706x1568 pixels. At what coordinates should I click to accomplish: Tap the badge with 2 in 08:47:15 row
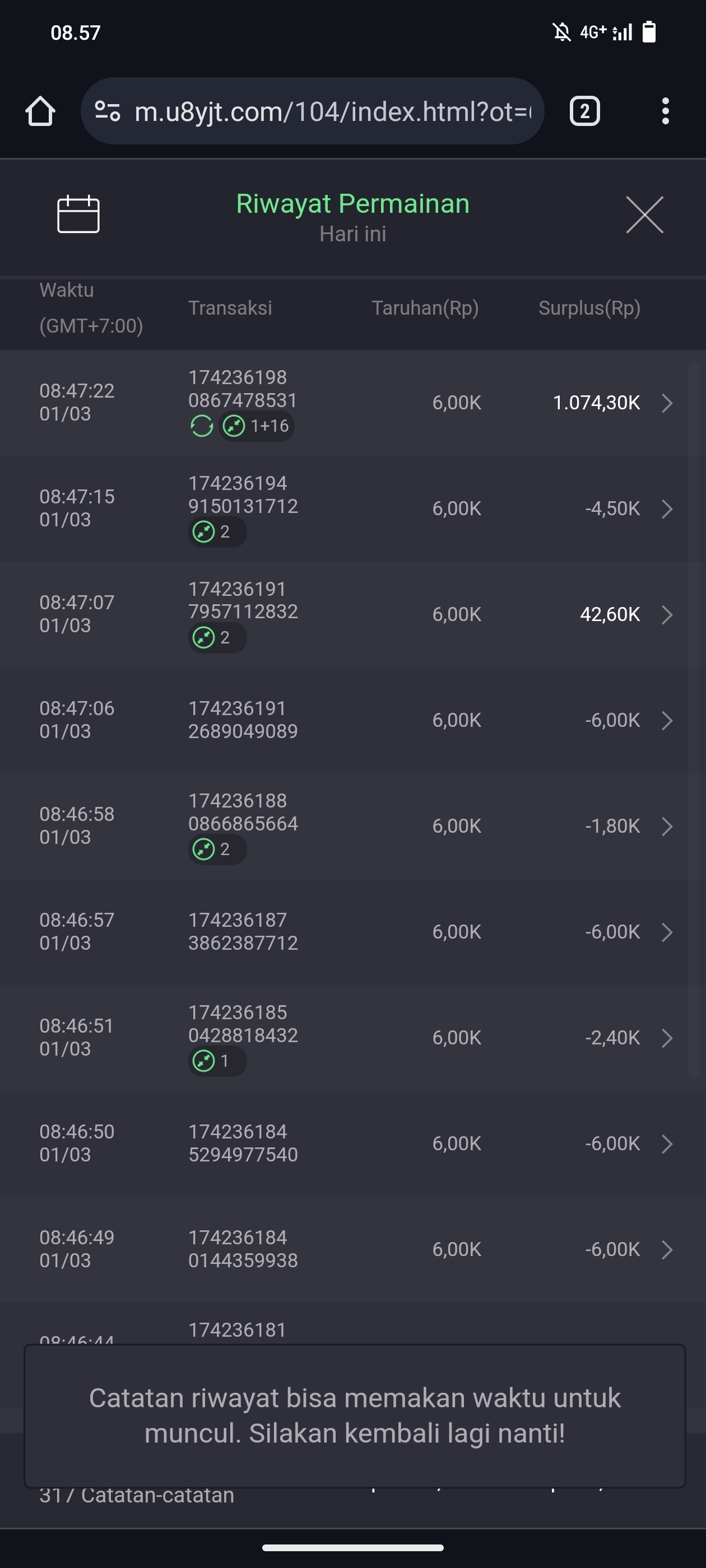[x=217, y=532]
